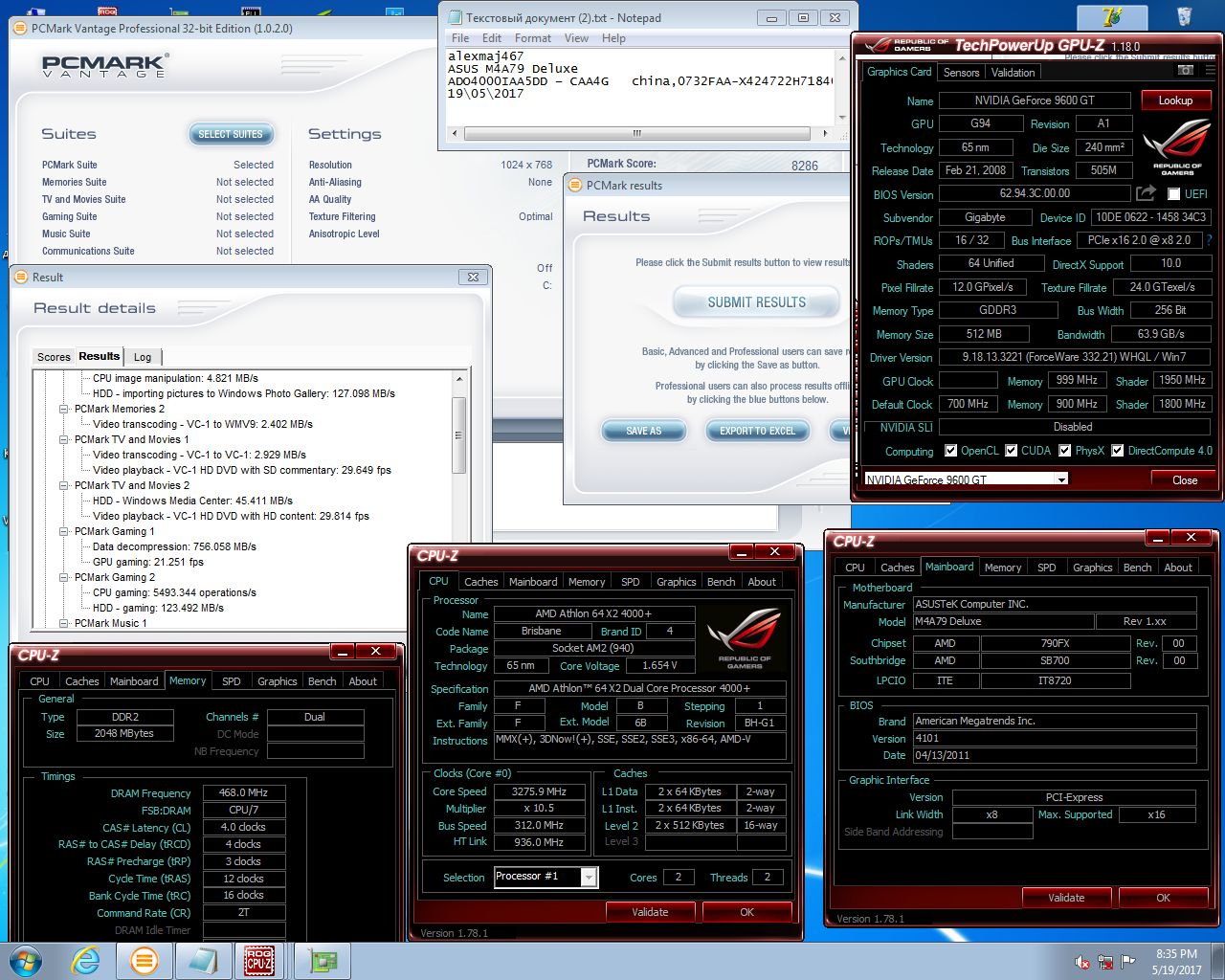This screenshot has width=1225, height=980.
Task: Click the Notepad document title bar icon
Action: coord(454,17)
